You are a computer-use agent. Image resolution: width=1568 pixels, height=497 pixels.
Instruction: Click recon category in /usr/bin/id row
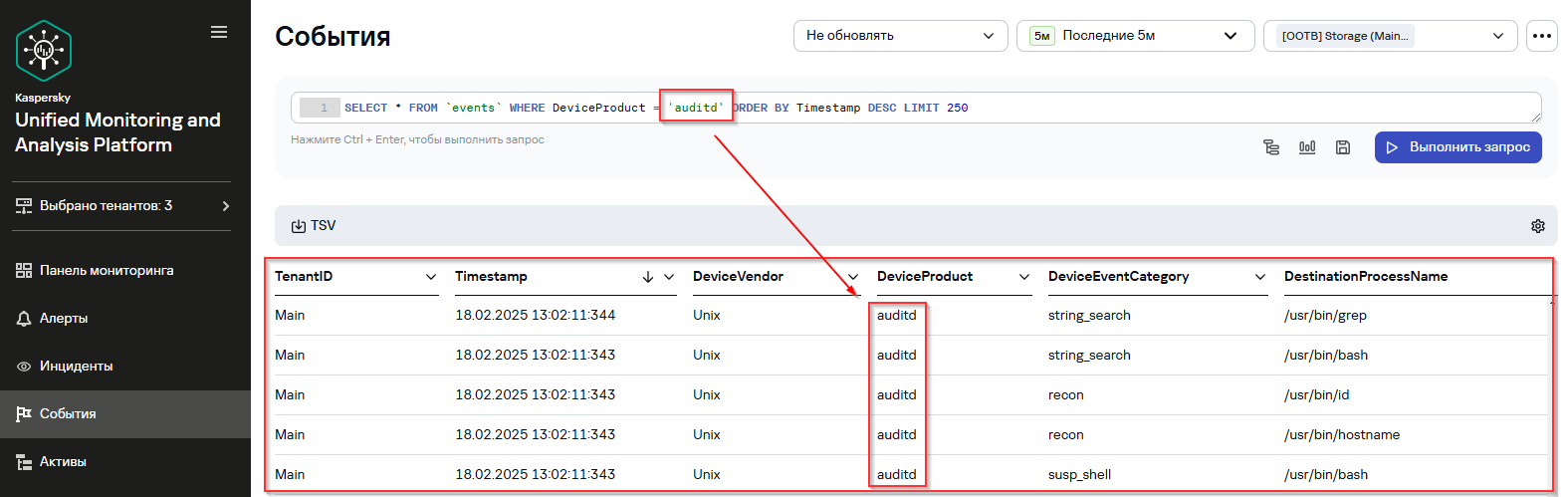pos(1066,395)
